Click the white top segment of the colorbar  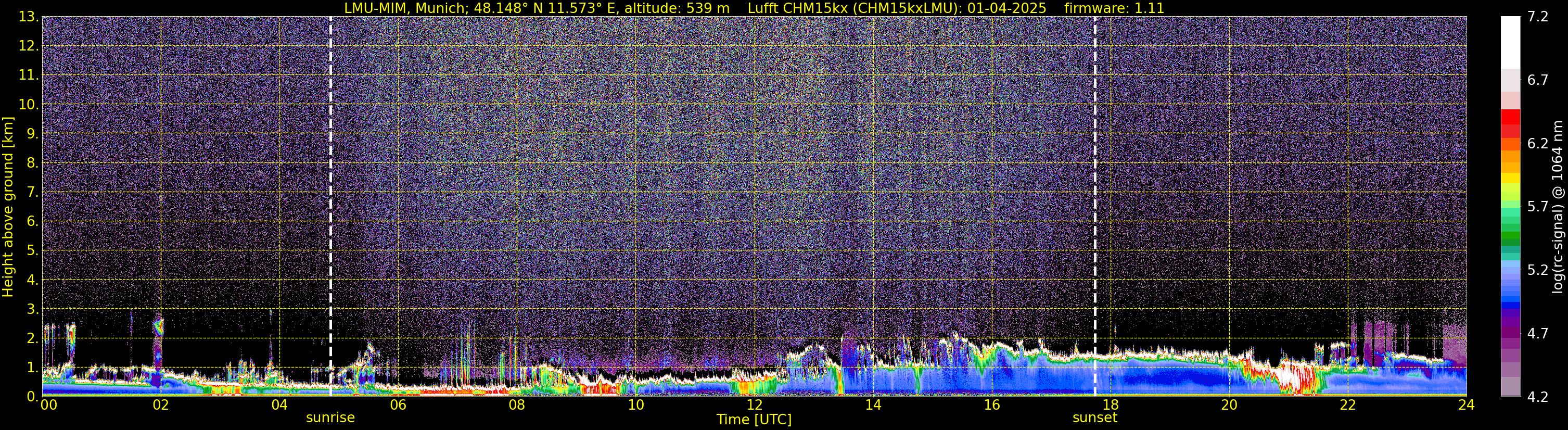[1510, 43]
